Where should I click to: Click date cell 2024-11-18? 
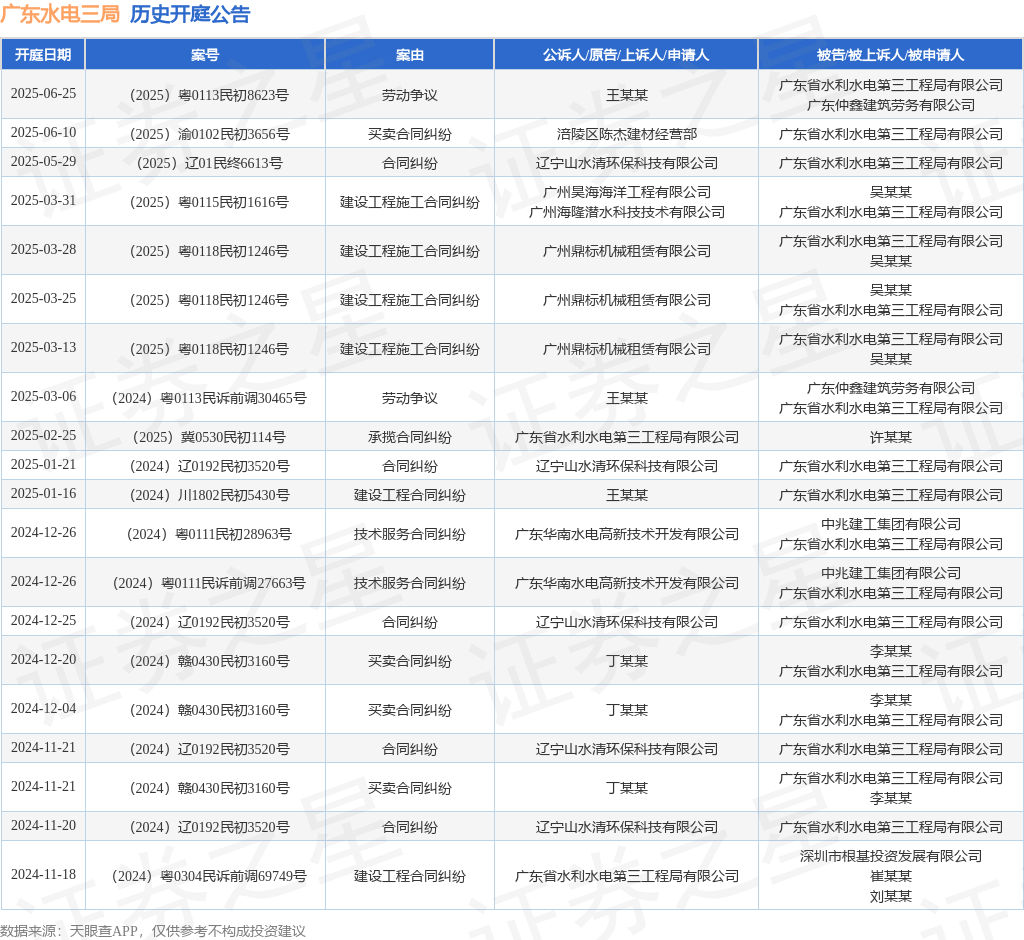(43, 875)
